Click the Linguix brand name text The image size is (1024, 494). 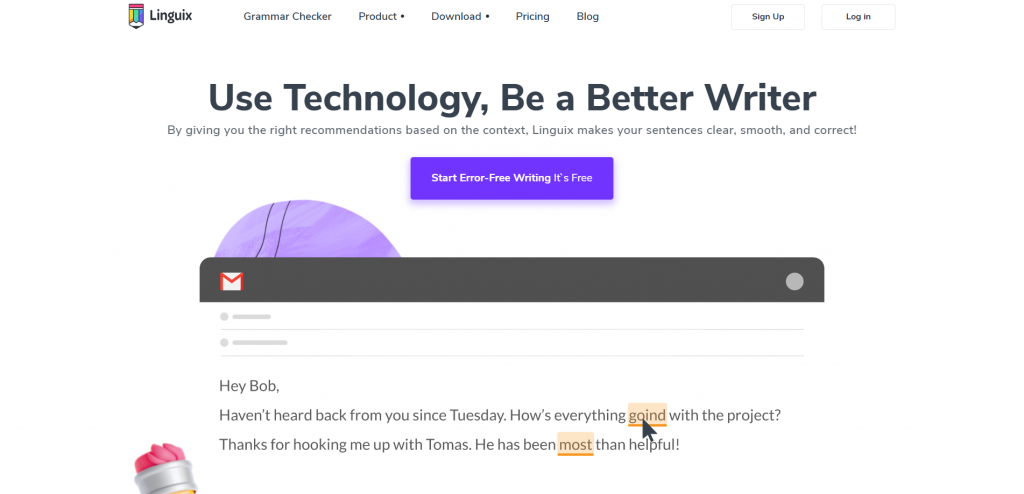(x=170, y=15)
